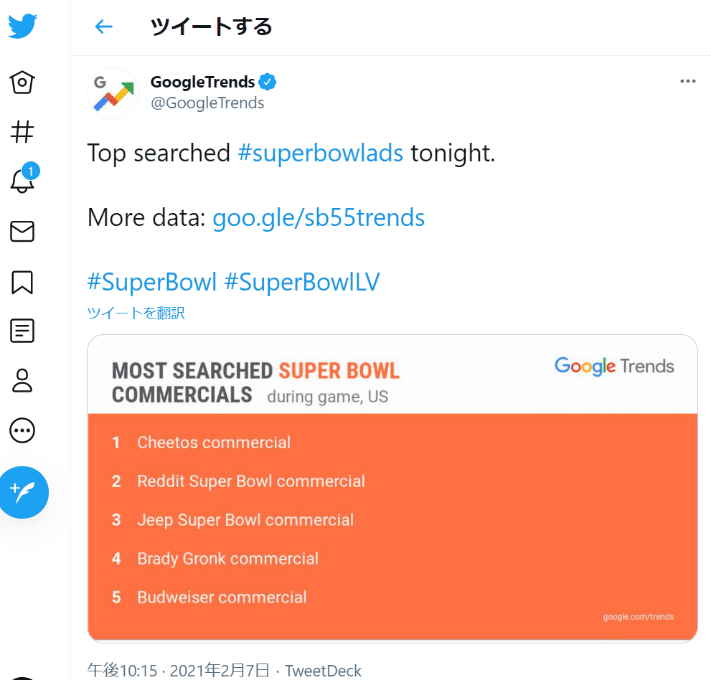The height and width of the screenshot is (680, 711).
Task: Open the Most Searched Commercials image
Action: click(393, 488)
